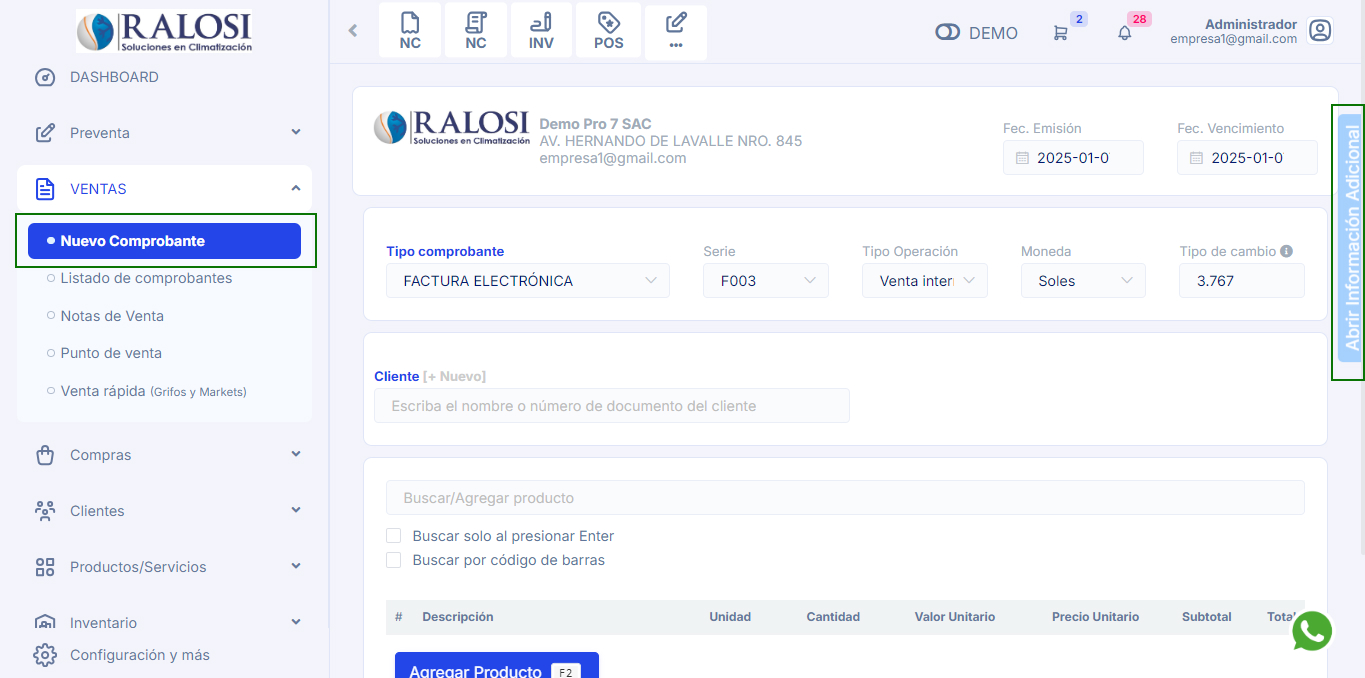Open the POS shortcut icon
This screenshot has height=678, width=1365.
608,31
